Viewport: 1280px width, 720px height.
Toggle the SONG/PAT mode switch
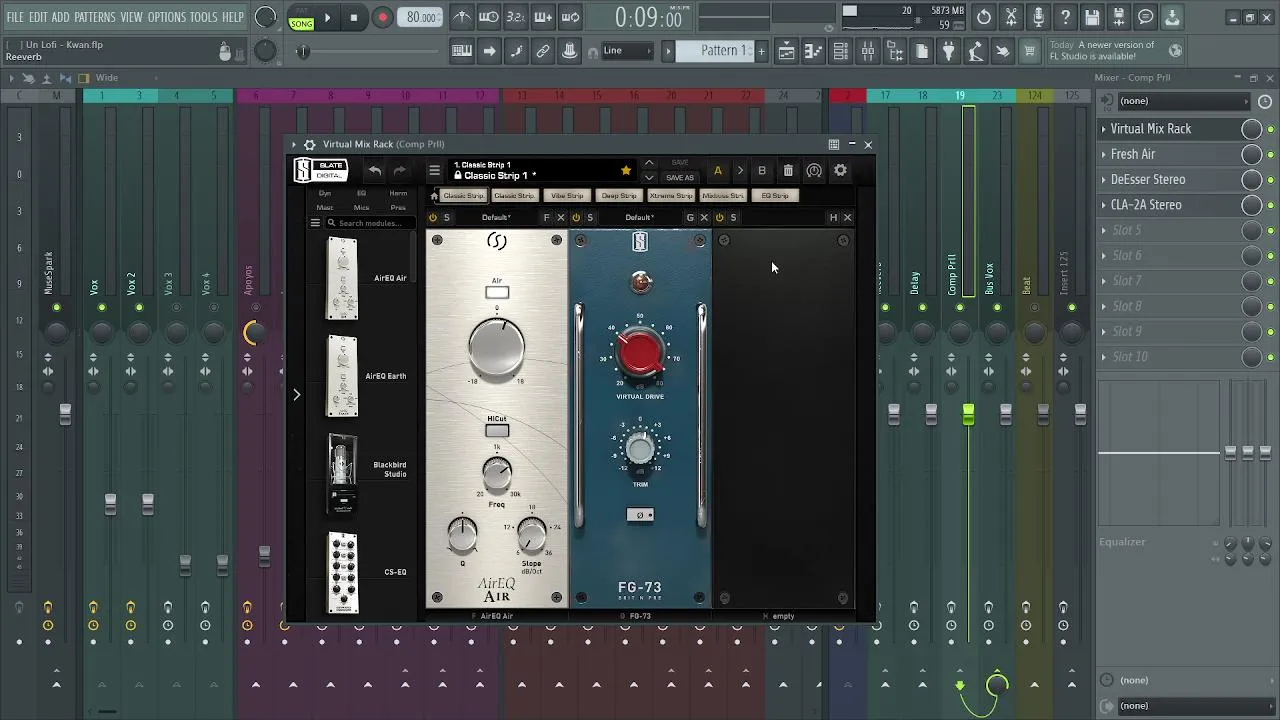click(x=301, y=18)
